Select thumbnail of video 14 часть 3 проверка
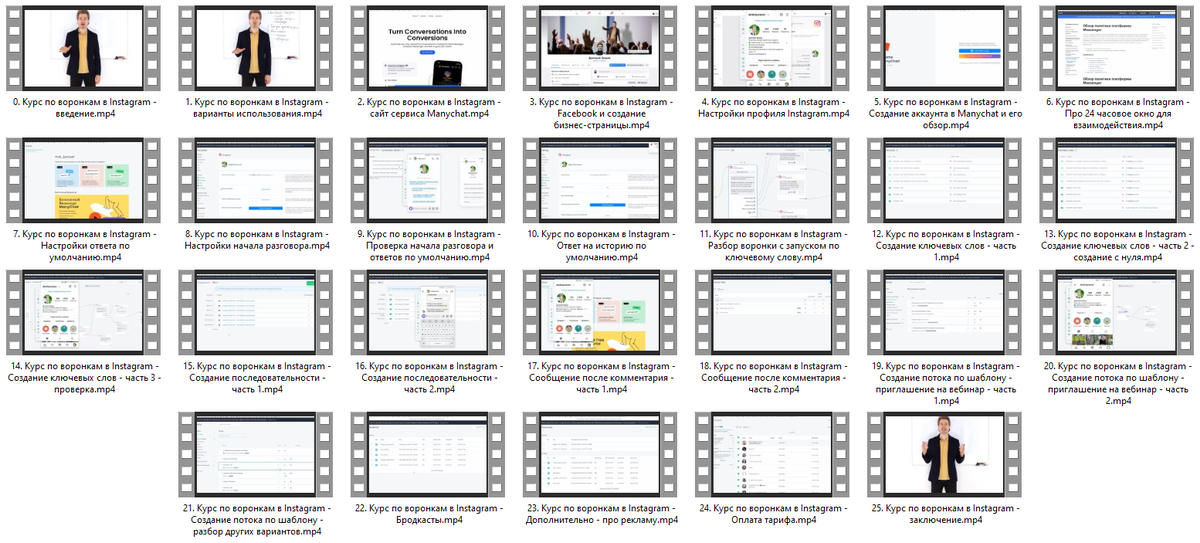 (82, 311)
